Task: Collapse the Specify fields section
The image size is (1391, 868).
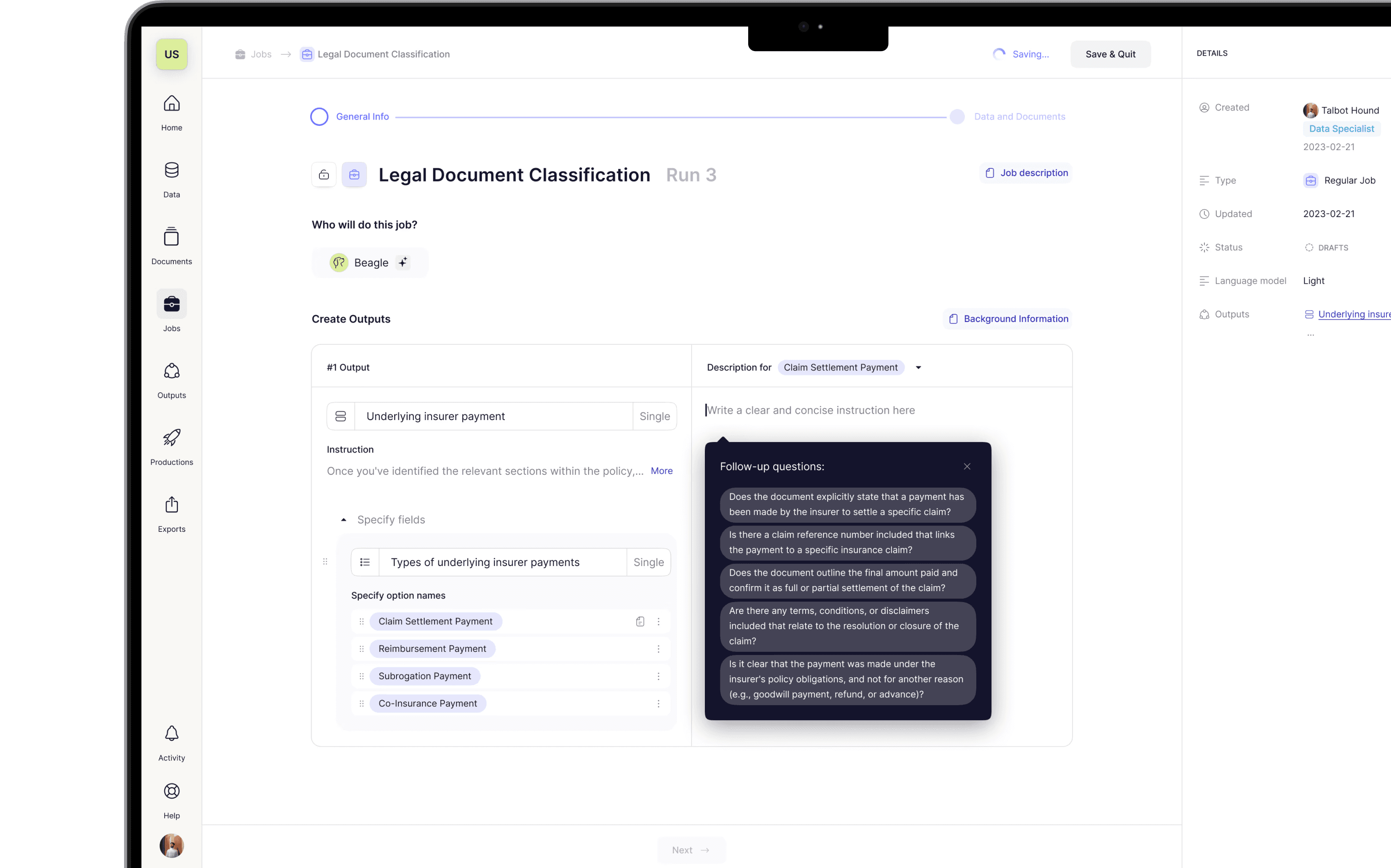Action: click(x=343, y=520)
